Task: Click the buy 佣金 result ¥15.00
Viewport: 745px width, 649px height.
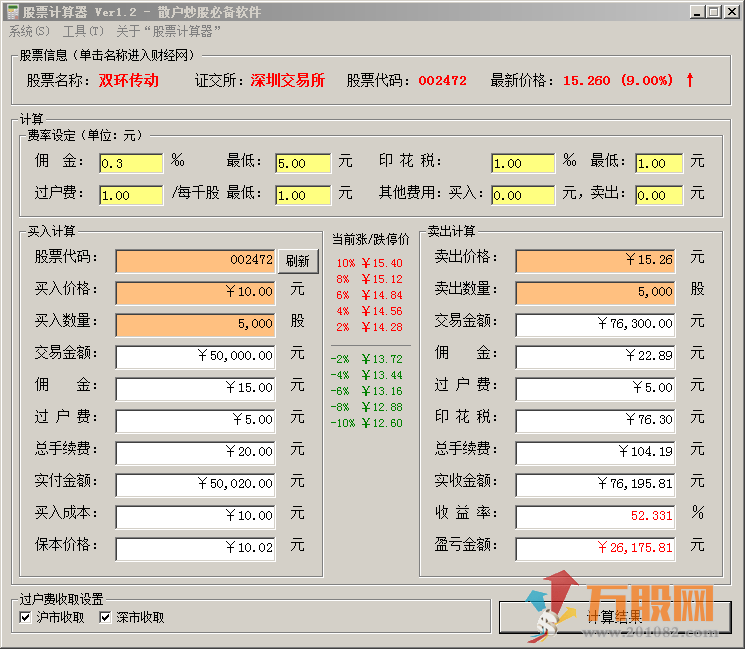Action: 195,389
